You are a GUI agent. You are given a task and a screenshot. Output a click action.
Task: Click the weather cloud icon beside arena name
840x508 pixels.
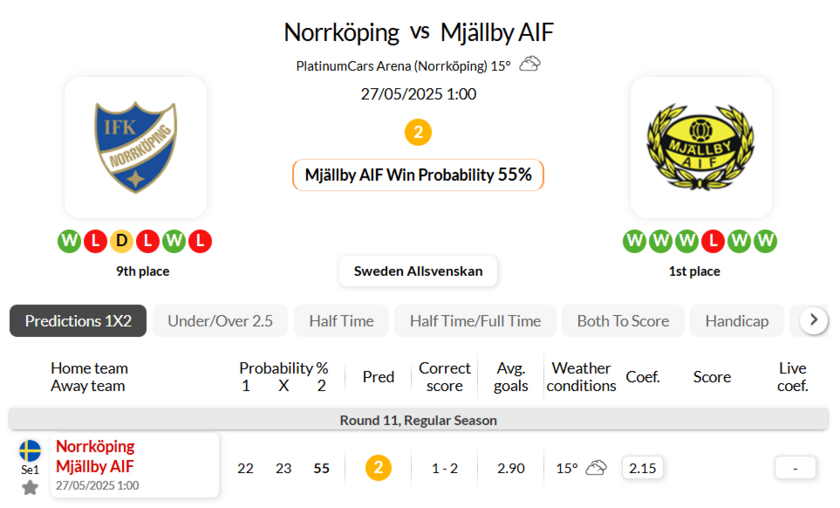(x=530, y=65)
